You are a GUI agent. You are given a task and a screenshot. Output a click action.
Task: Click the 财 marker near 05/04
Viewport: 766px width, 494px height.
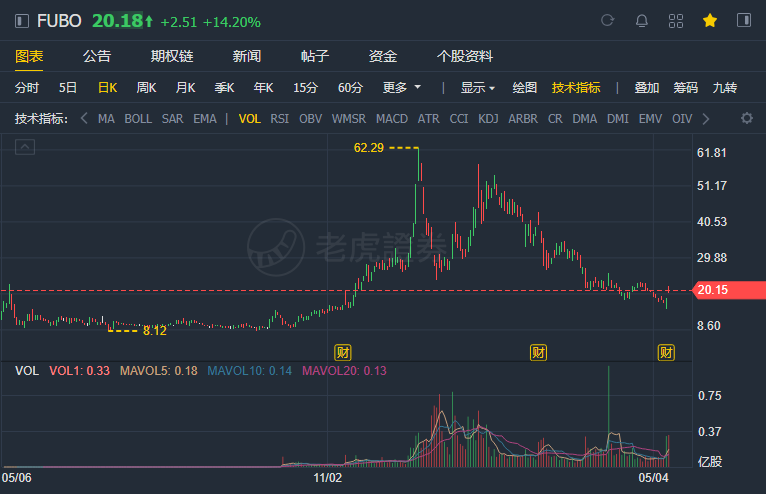(666, 352)
